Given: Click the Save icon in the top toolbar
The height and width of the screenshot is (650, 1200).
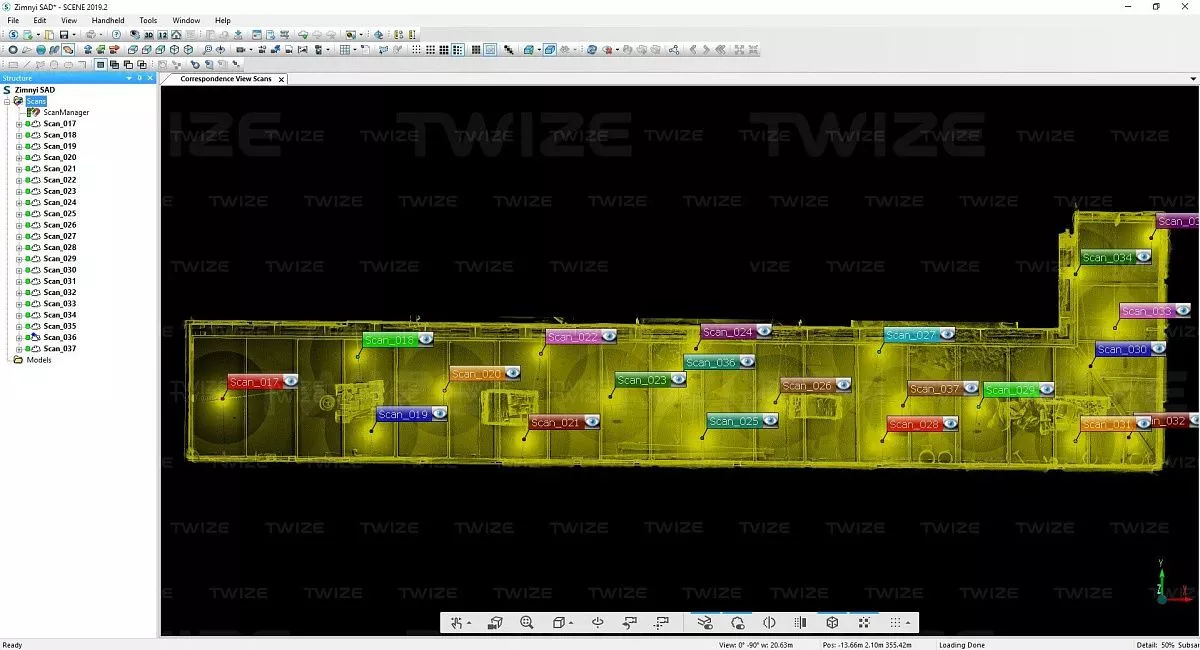Looking at the screenshot, I should click(62, 35).
